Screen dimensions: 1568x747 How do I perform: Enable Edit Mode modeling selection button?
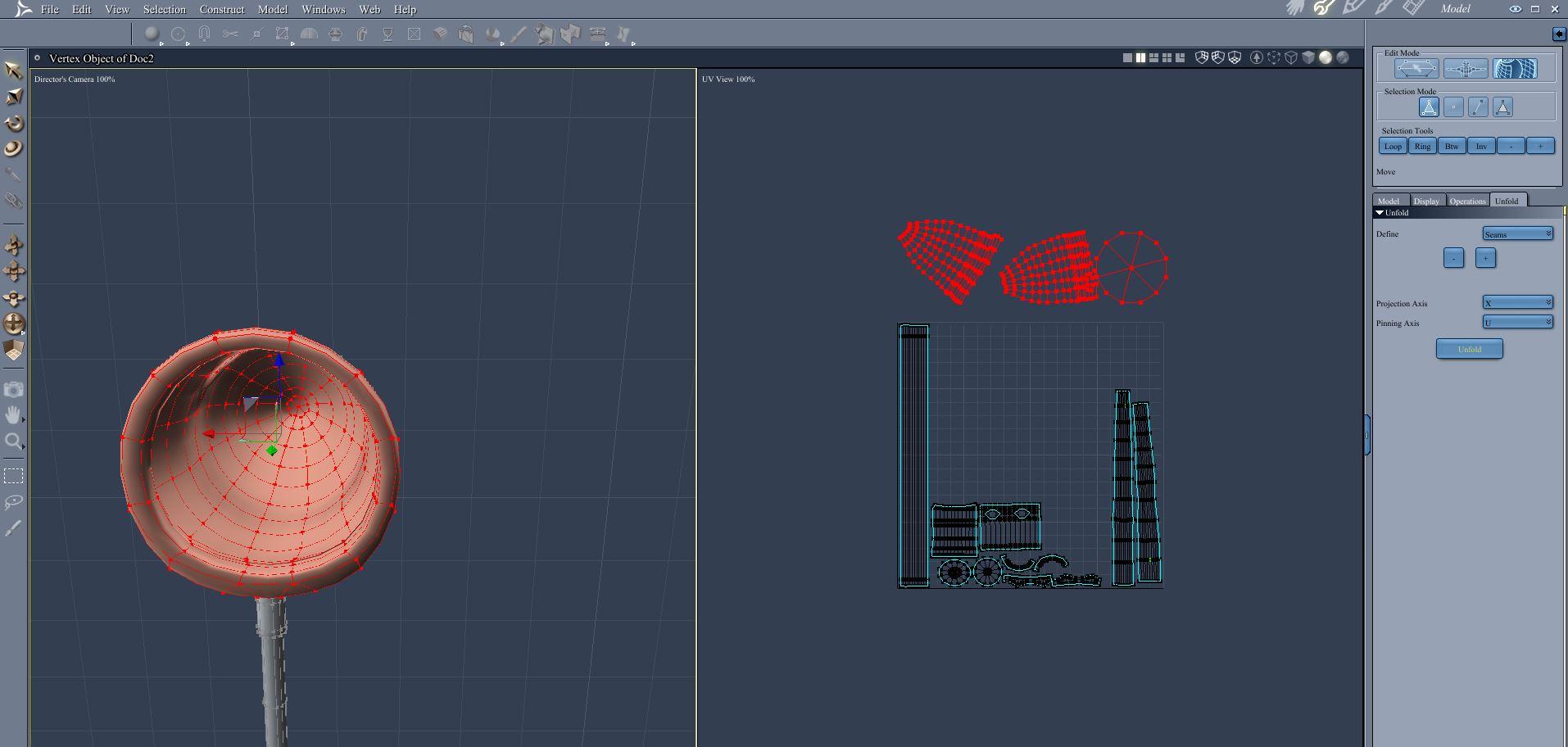pos(1416,69)
